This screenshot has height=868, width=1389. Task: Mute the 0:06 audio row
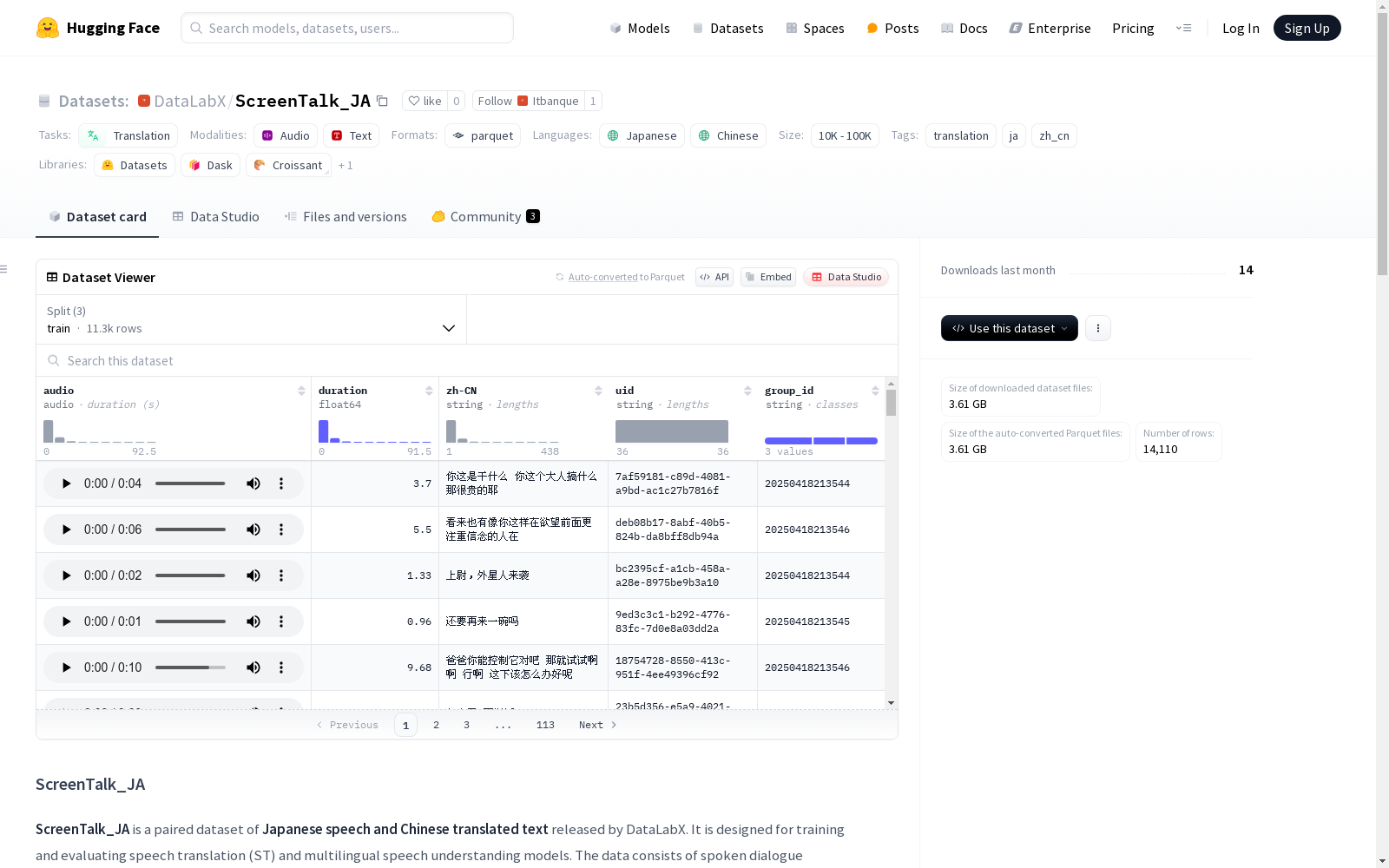[x=253, y=529]
